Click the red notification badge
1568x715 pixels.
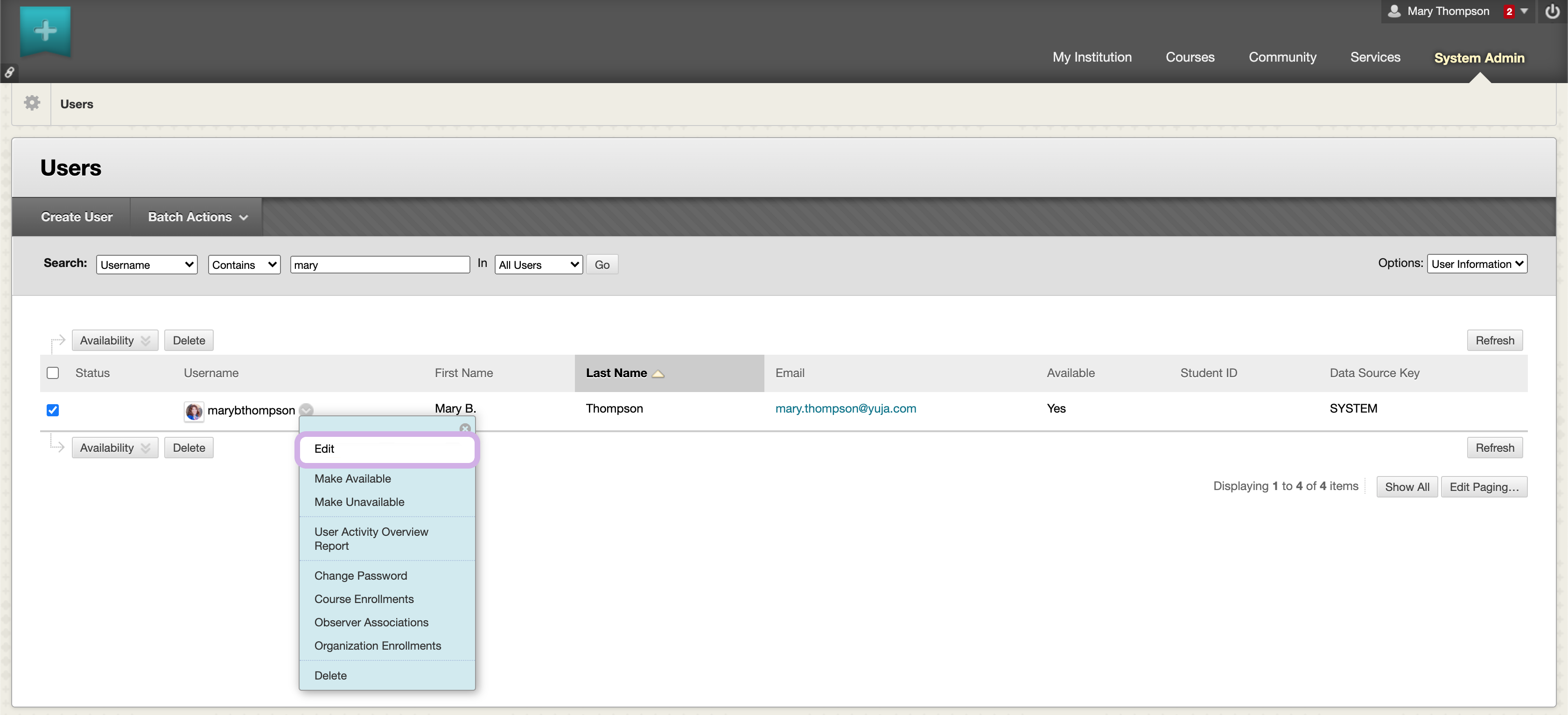tap(1509, 12)
